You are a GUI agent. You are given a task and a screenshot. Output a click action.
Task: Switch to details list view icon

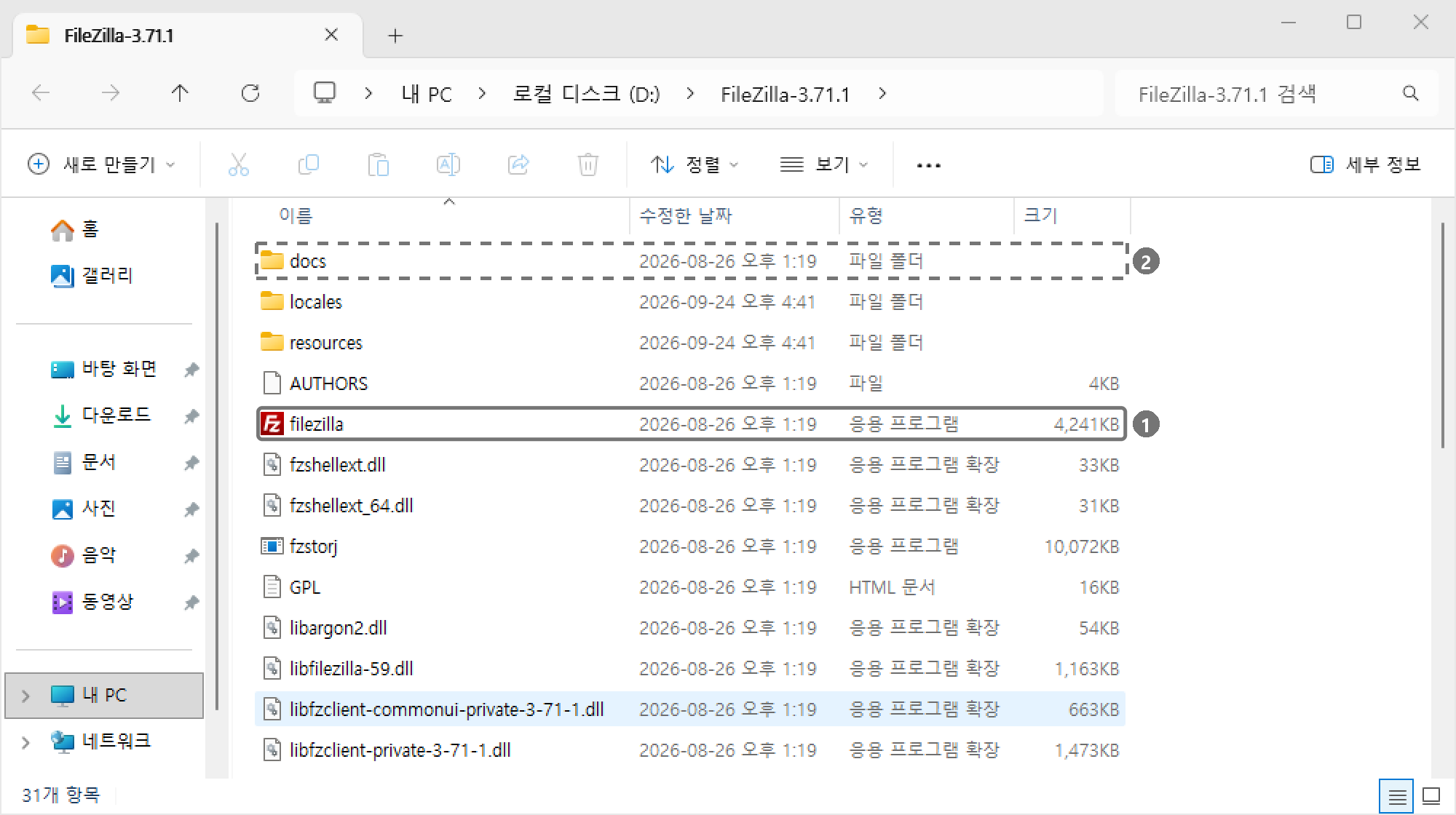pyautogui.click(x=1396, y=797)
